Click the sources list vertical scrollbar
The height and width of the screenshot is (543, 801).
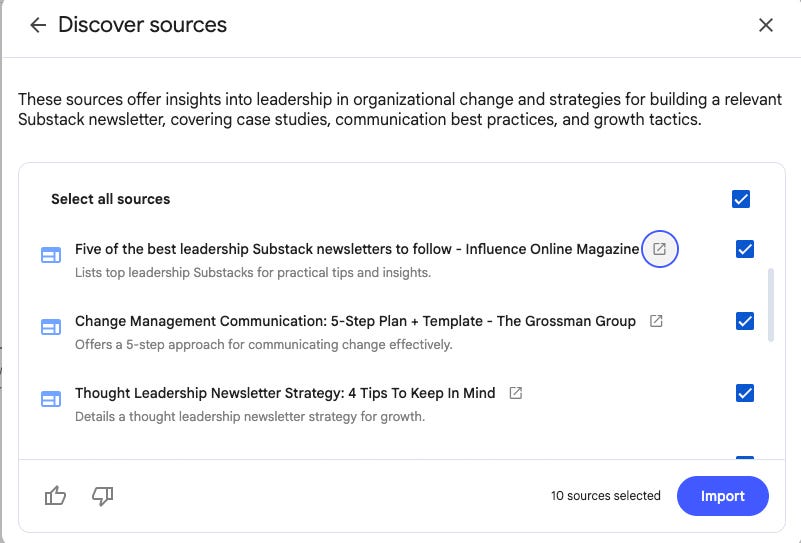tap(770, 305)
